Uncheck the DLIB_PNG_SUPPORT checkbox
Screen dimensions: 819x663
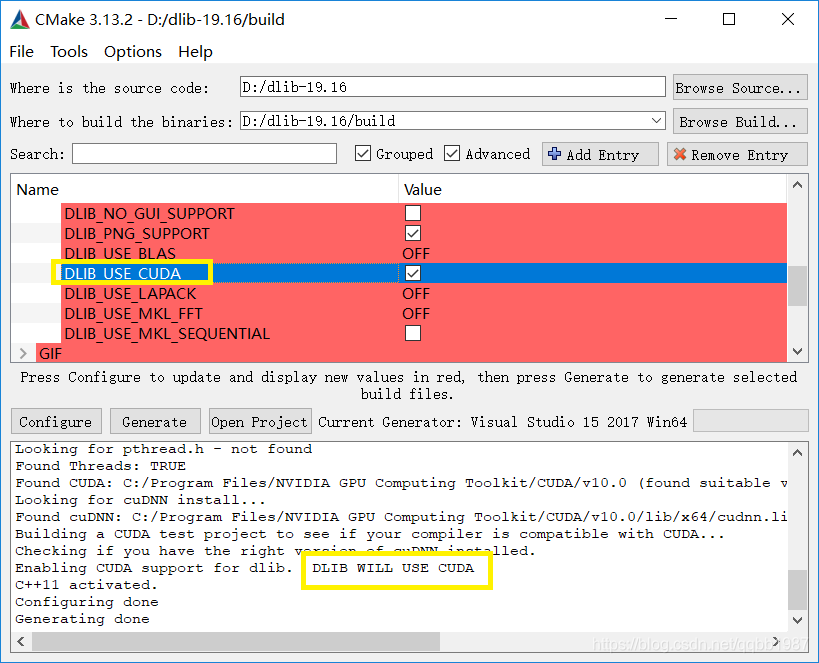(x=414, y=233)
